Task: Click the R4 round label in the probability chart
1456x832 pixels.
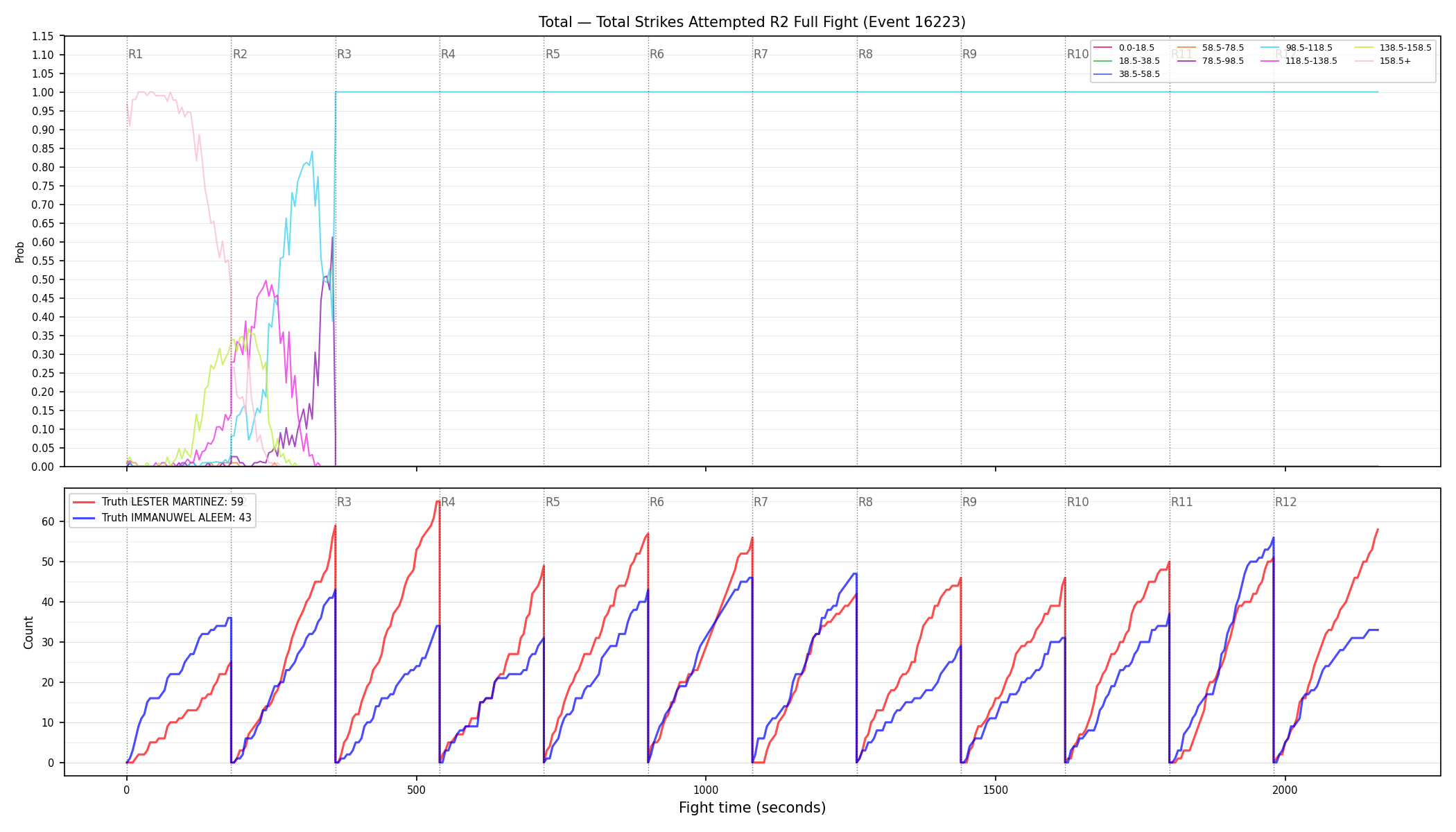Action: click(x=449, y=54)
